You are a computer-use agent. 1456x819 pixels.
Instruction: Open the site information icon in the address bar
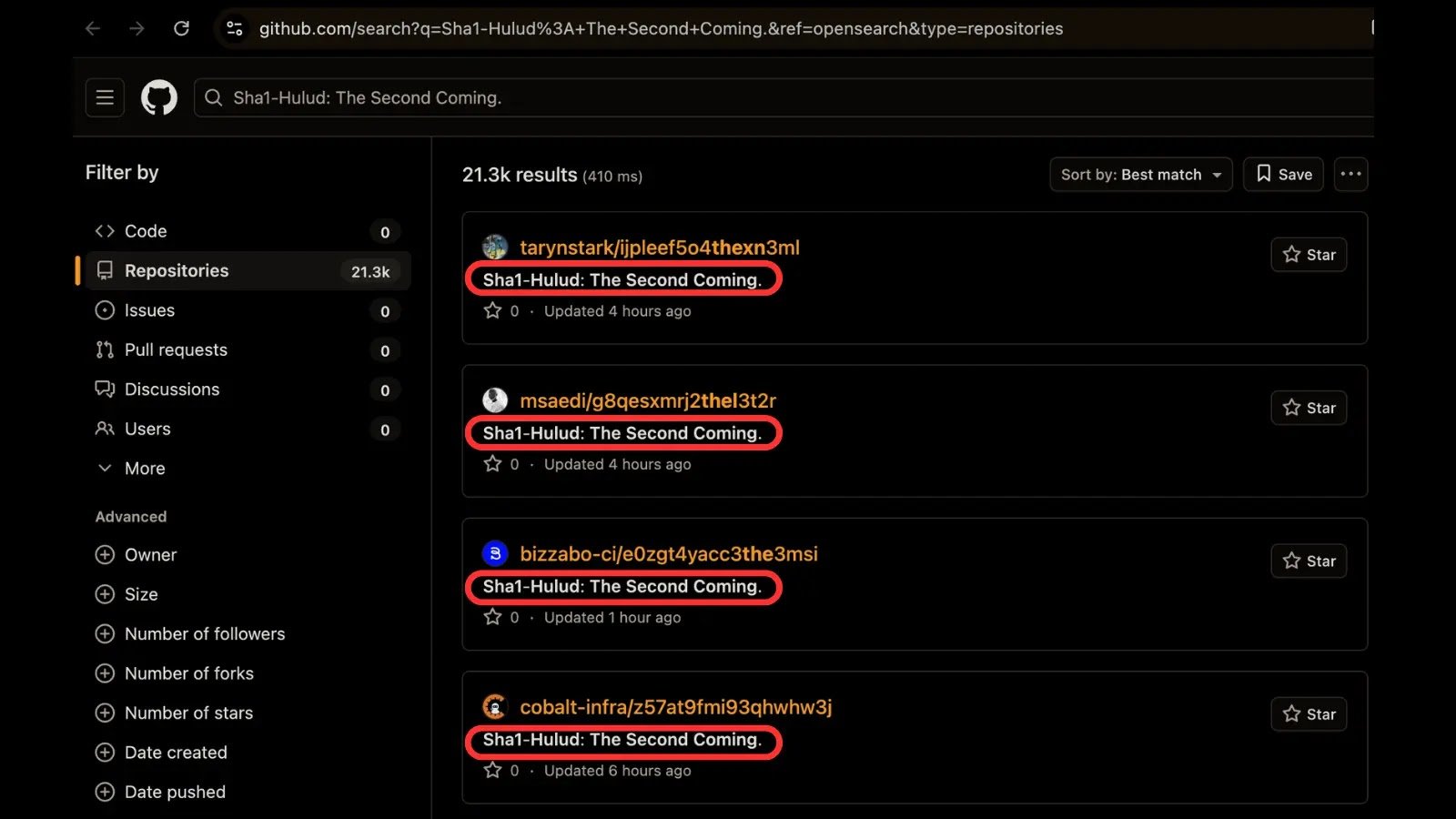(x=234, y=28)
